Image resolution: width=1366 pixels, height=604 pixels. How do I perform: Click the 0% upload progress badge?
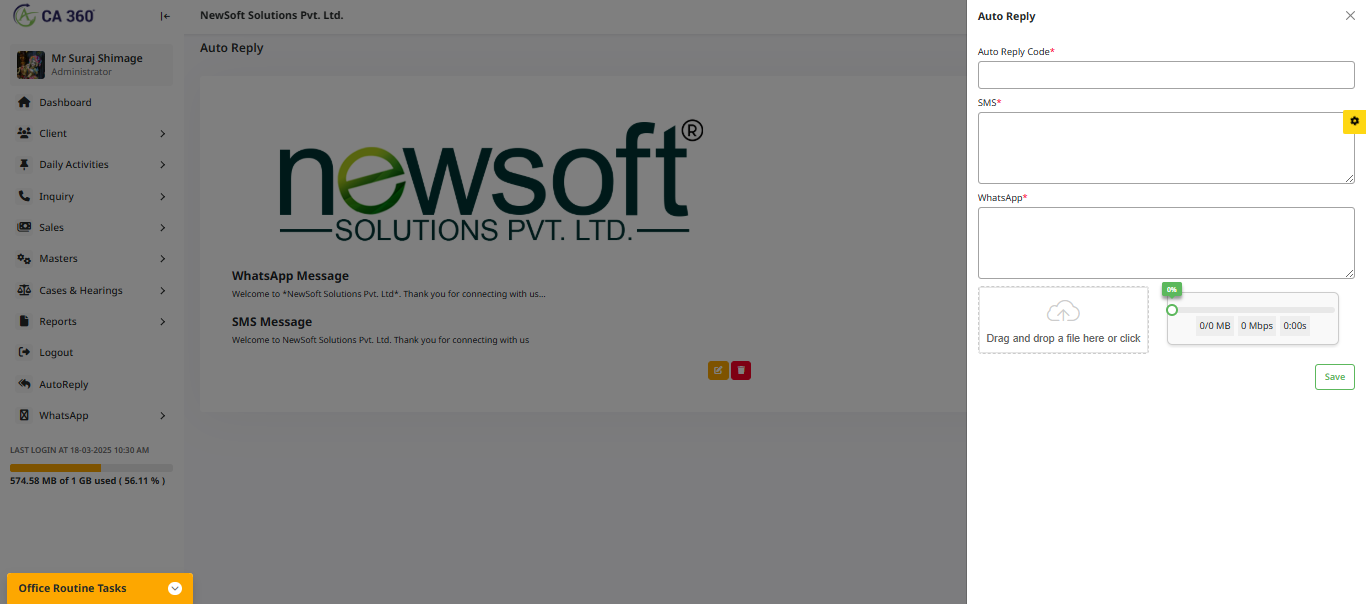(1171, 289)
